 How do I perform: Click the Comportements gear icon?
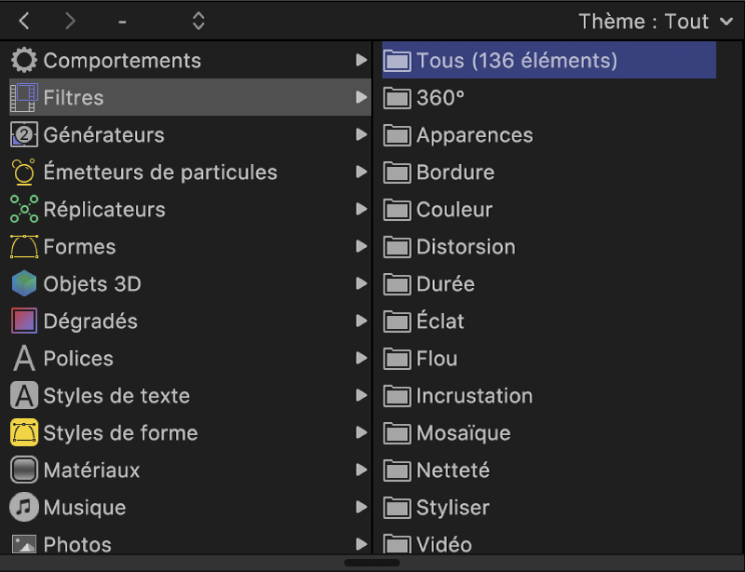[24, 60]
